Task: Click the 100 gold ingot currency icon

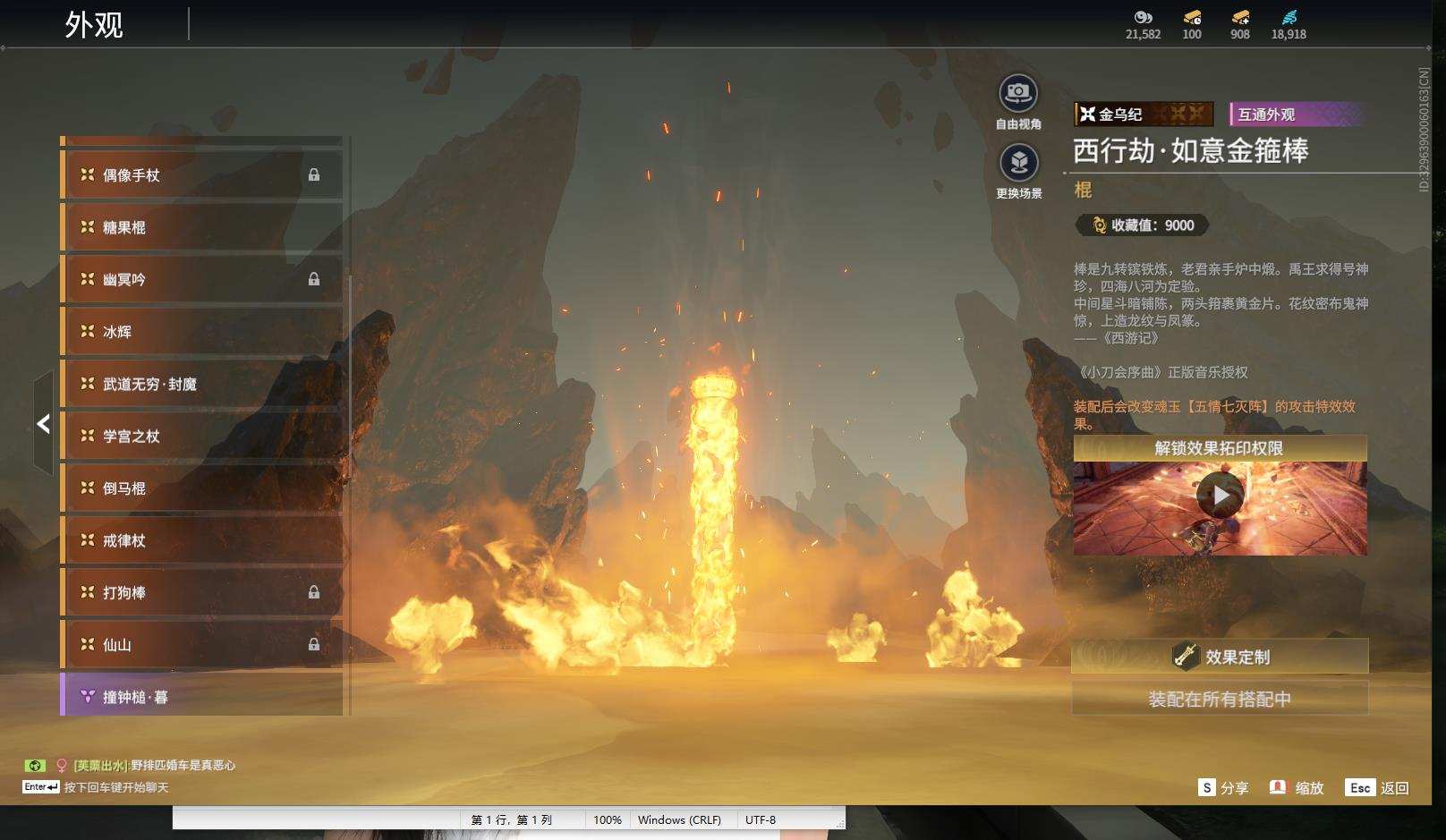Action: [1192, 17]
